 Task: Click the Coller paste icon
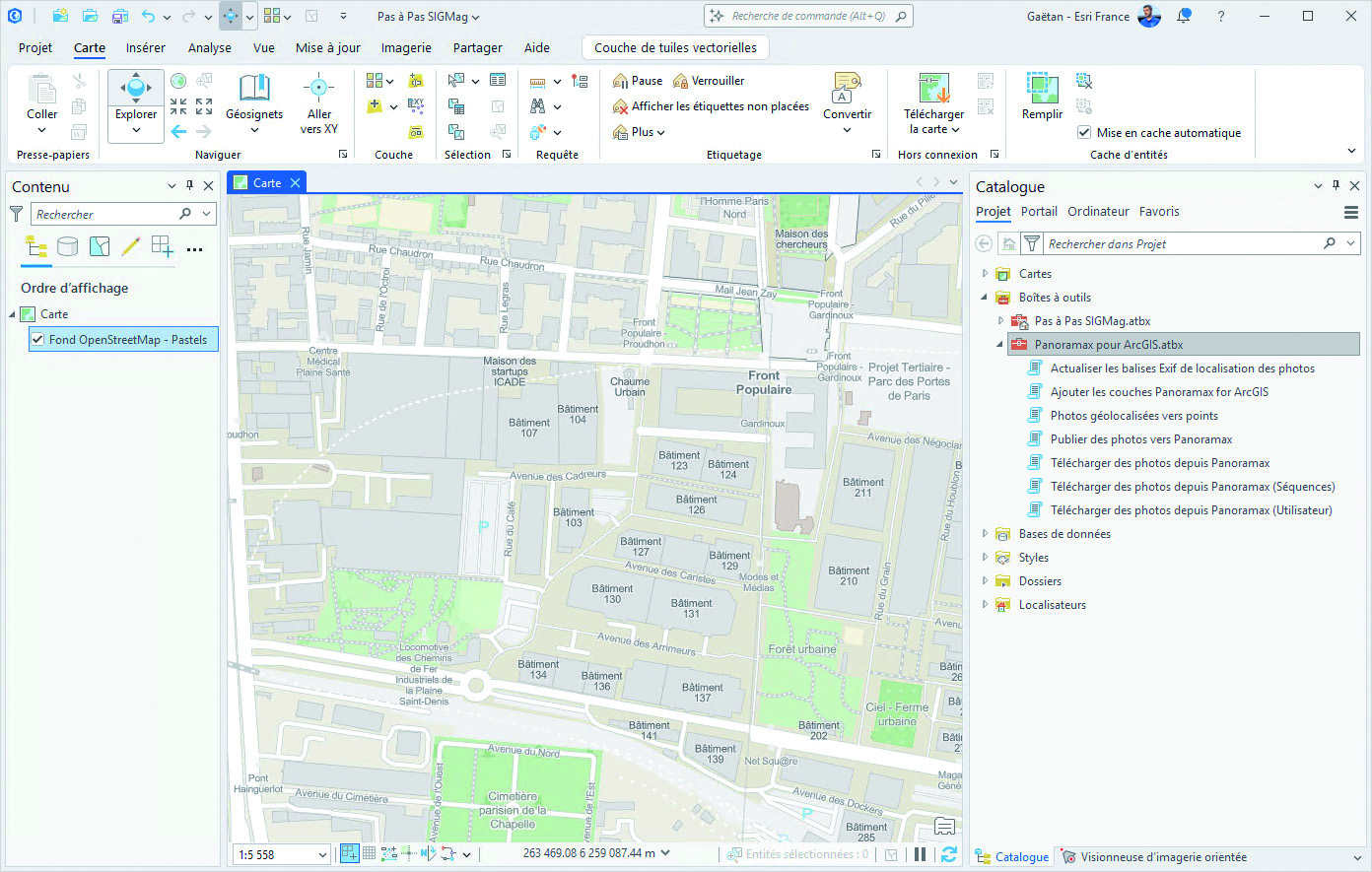tap(42, 91)
